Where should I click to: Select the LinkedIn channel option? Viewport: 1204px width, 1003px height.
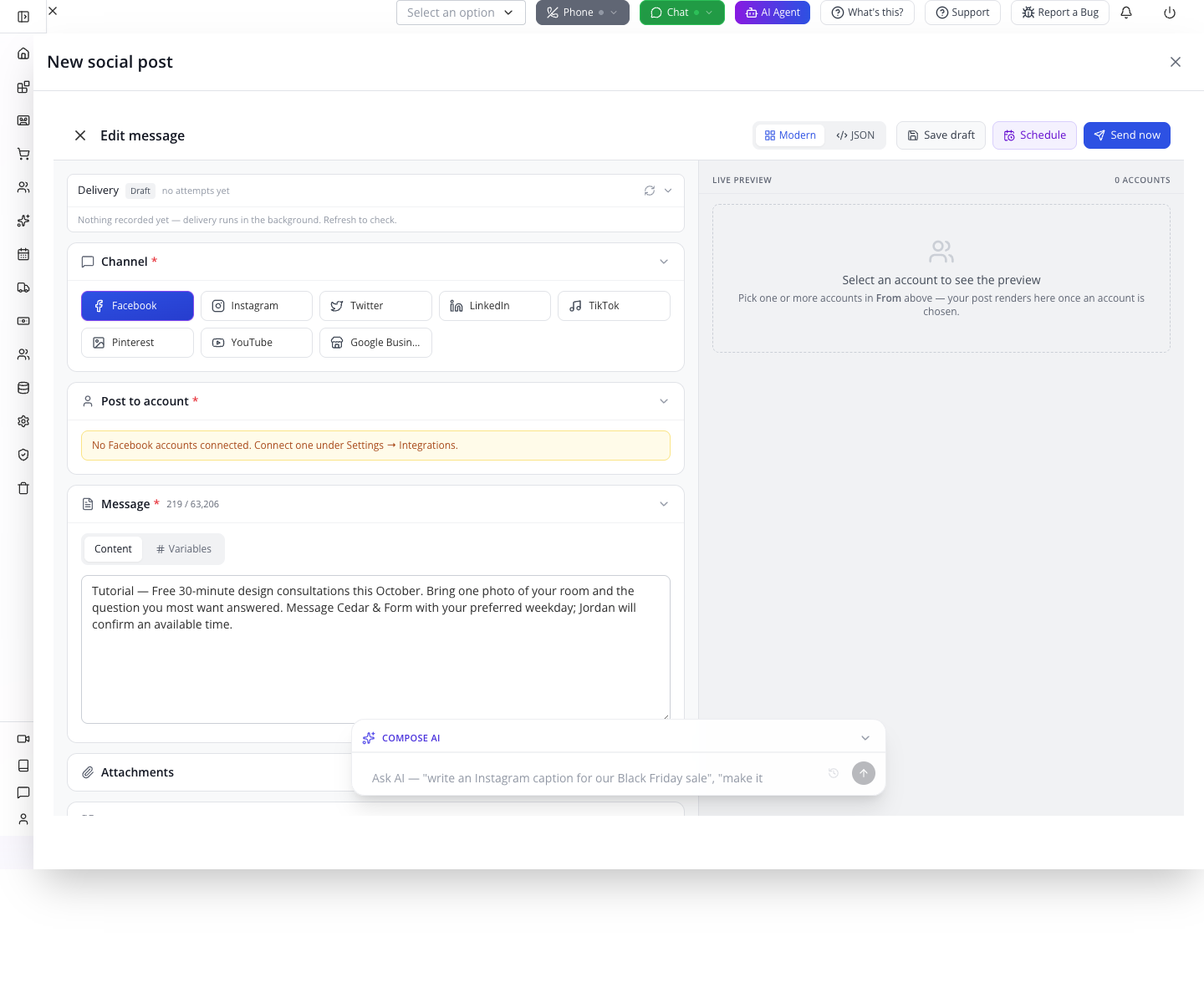tap(495, 306)
